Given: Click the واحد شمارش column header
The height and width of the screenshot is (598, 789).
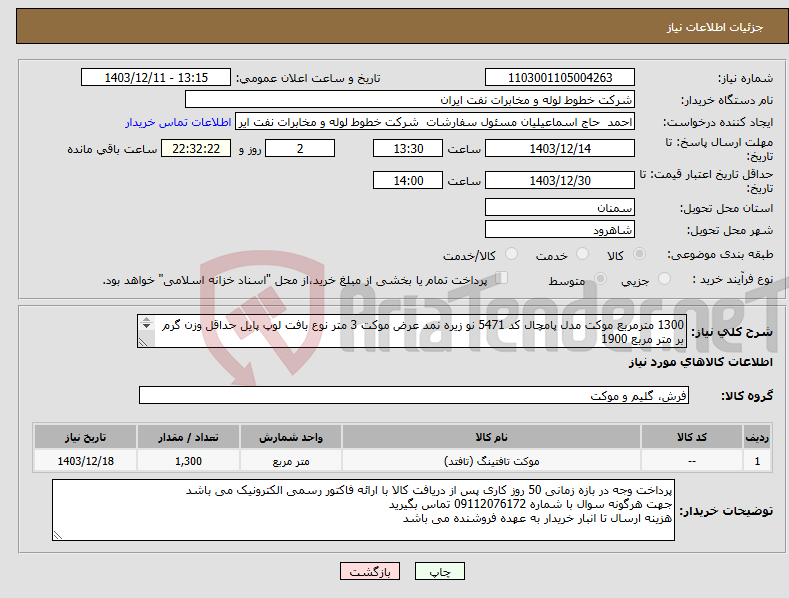Looking at the screenshot, I should [291, 437].
